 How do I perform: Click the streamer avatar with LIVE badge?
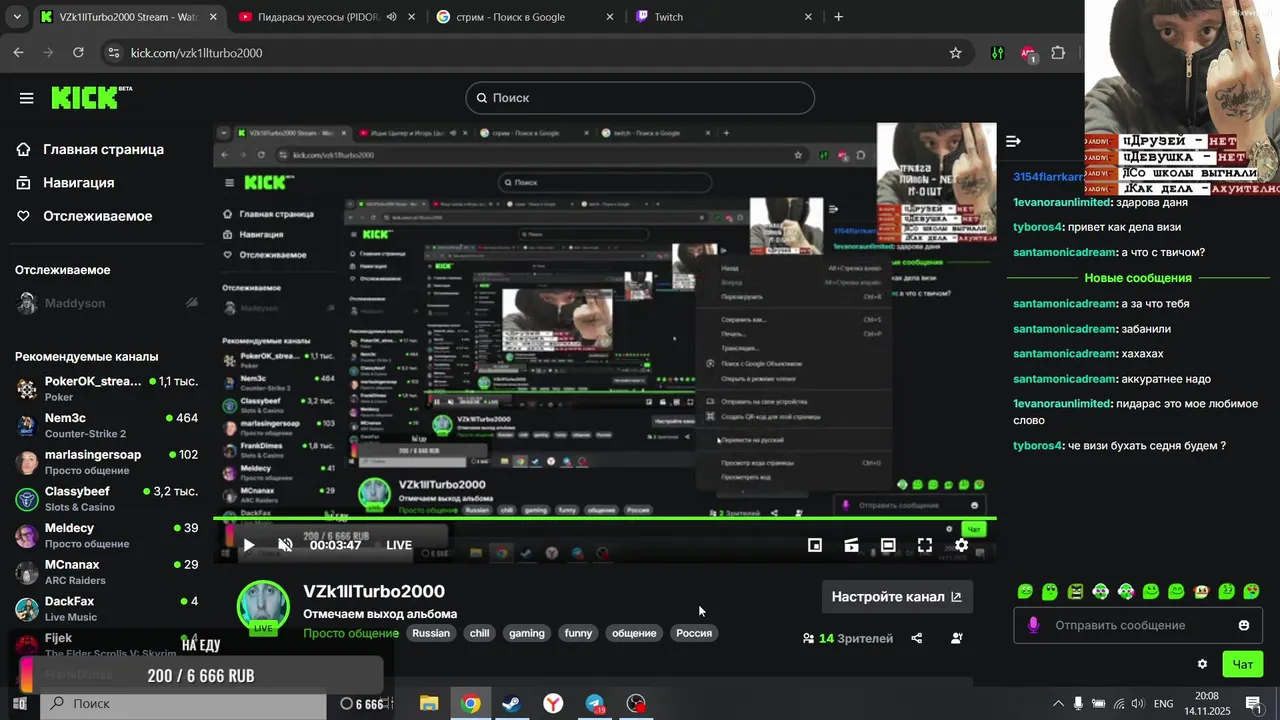[263, 607]
